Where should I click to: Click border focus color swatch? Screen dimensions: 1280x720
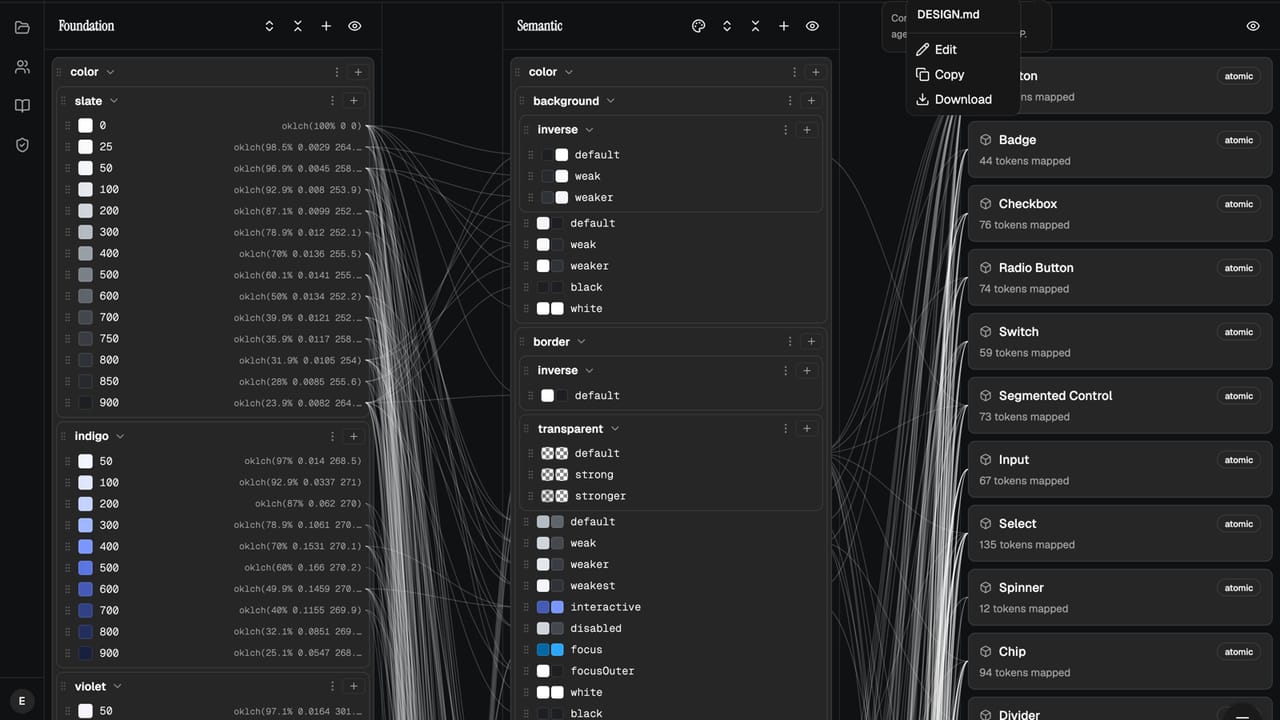pyautogui.click(x=550, y=650)
